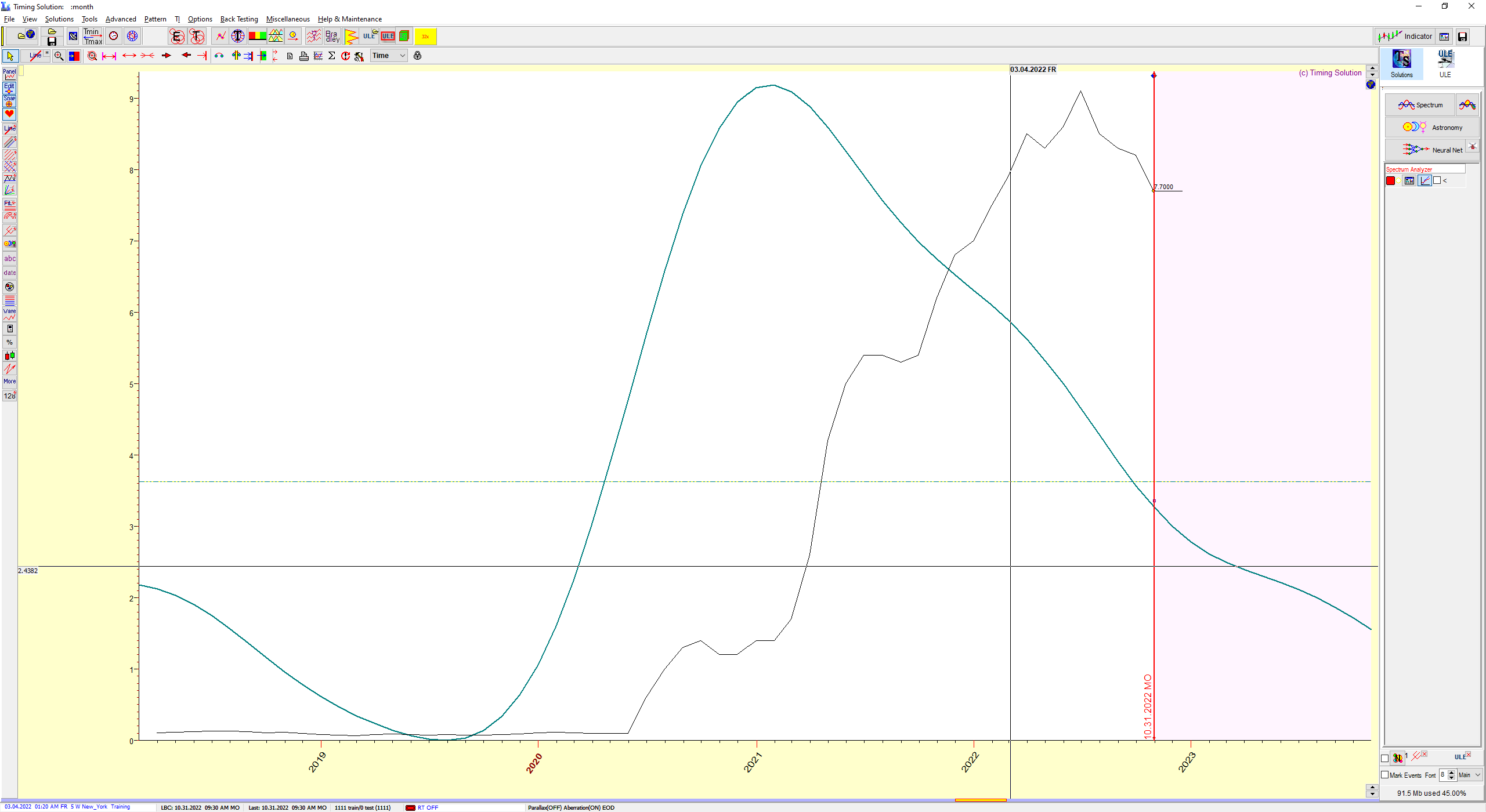Click the padlock lock icon
Image resolution: width=1486 pixels, height=812 pixels.
click(x=417, y=56)
